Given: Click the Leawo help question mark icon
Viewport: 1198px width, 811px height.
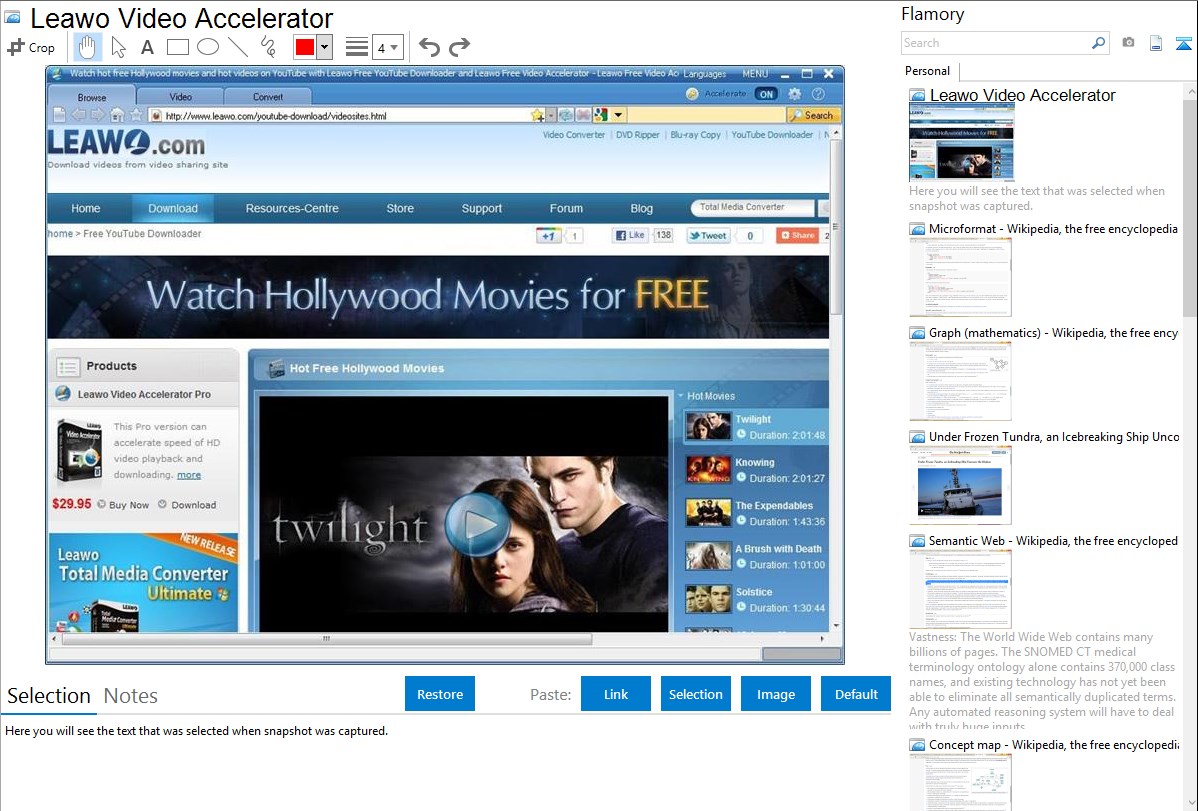Looking at the screenshot, I should point(818,94).
